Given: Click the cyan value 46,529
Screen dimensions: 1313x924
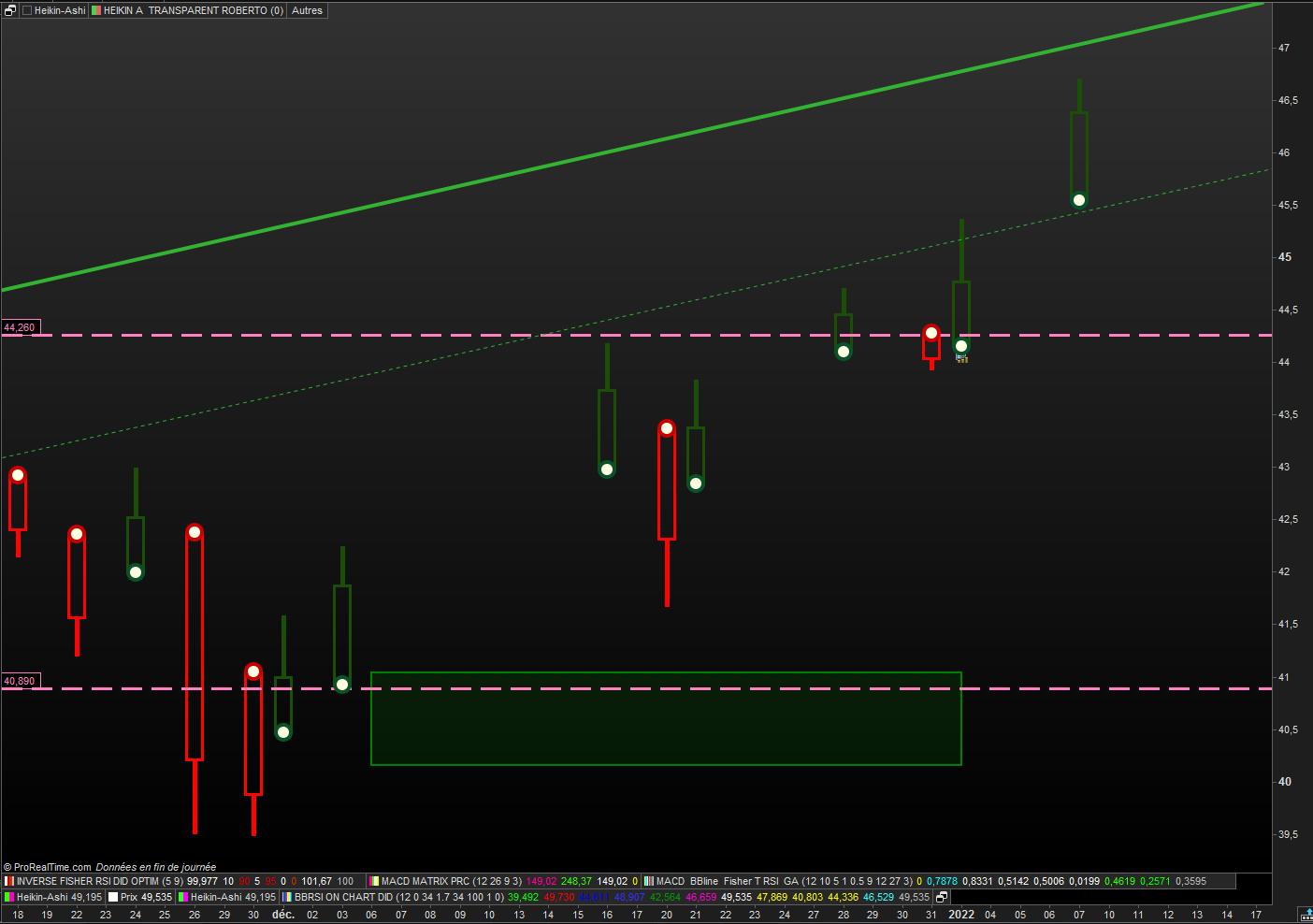Looking at the screenshot, I should coord(878,897).
